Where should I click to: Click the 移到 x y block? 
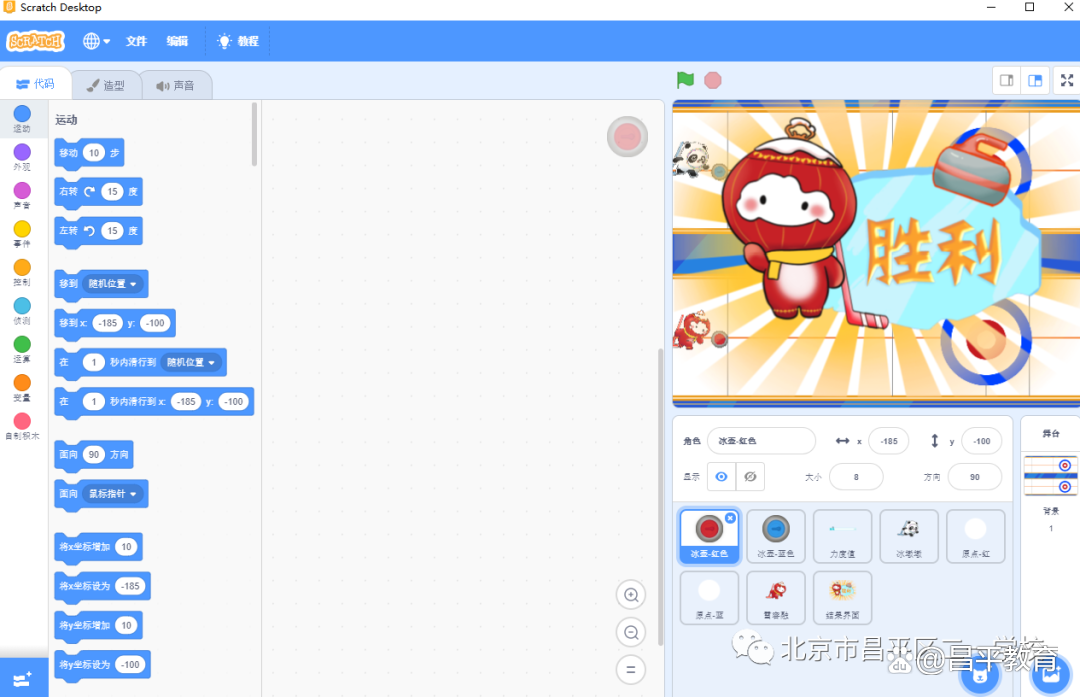tap(115, 324)
